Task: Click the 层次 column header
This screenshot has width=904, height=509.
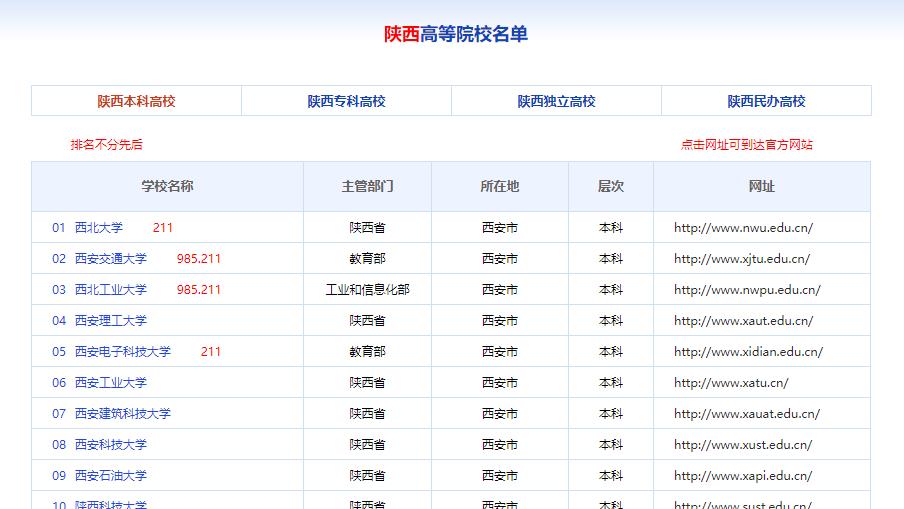Action: coord(611,186)
